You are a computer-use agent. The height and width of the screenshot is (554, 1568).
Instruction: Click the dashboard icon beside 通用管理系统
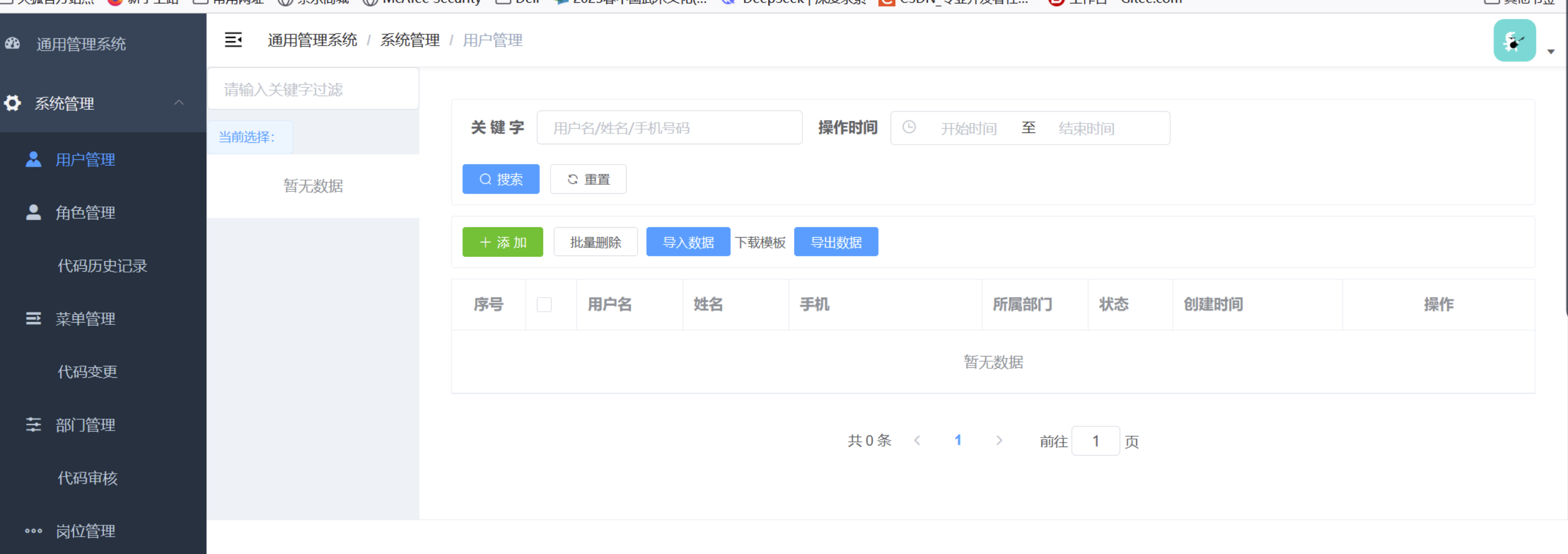[x=13, y=44]
